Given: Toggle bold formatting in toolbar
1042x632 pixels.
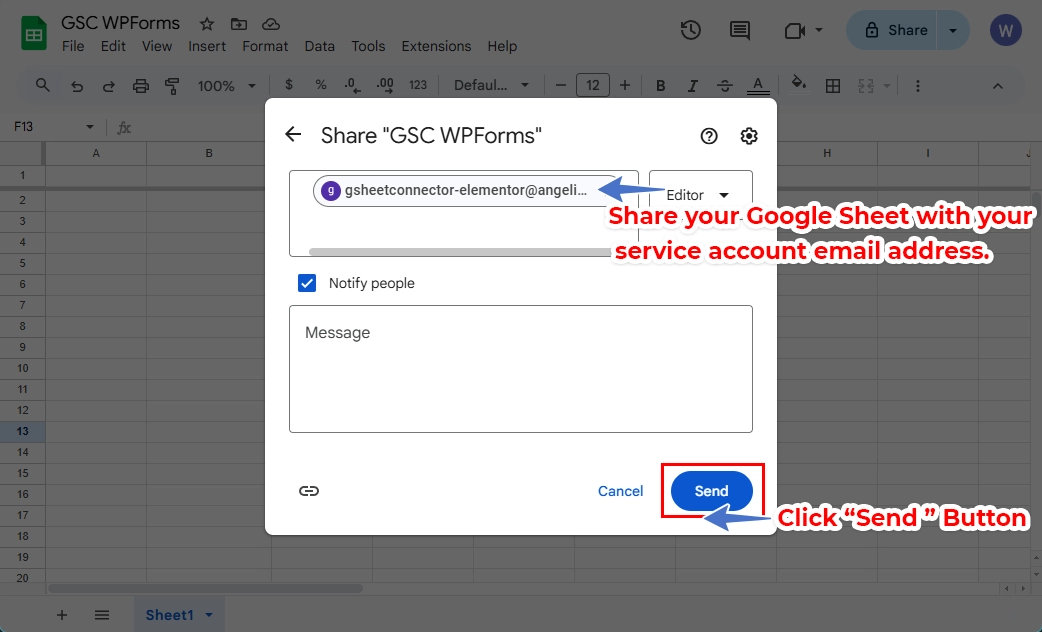Looking at the screenshot, I should [660, 86].
